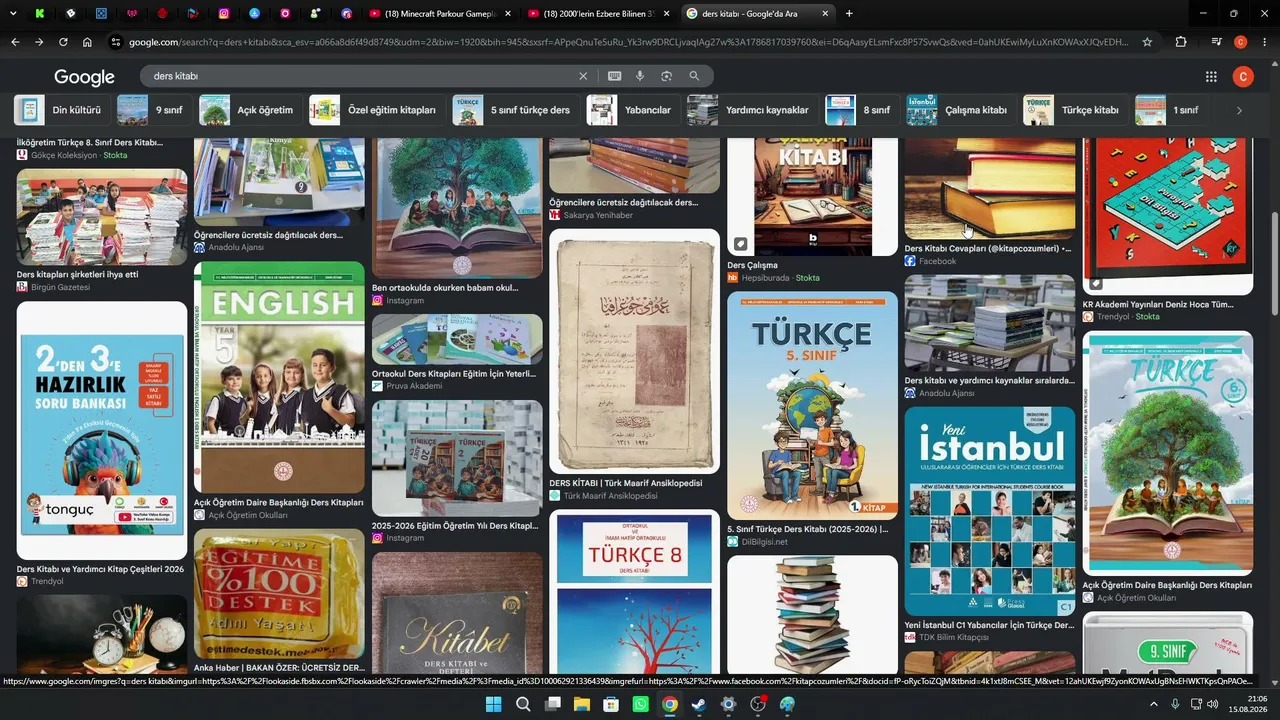The image size is (1280, 720).
Task: Reload the Google Images page
Action: click(x=63, y=42)
